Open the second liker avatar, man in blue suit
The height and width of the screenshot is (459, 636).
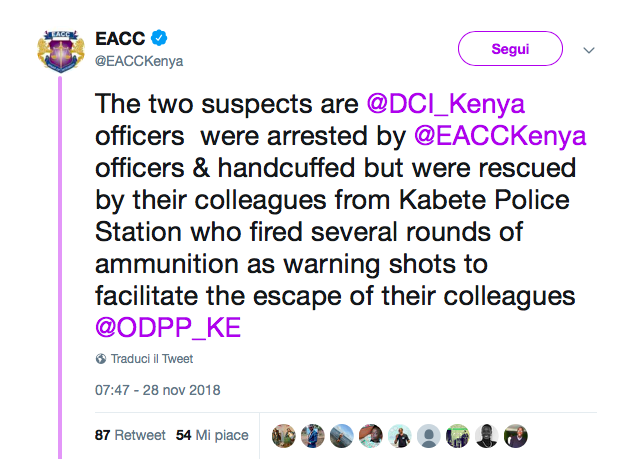pos(311,436)
